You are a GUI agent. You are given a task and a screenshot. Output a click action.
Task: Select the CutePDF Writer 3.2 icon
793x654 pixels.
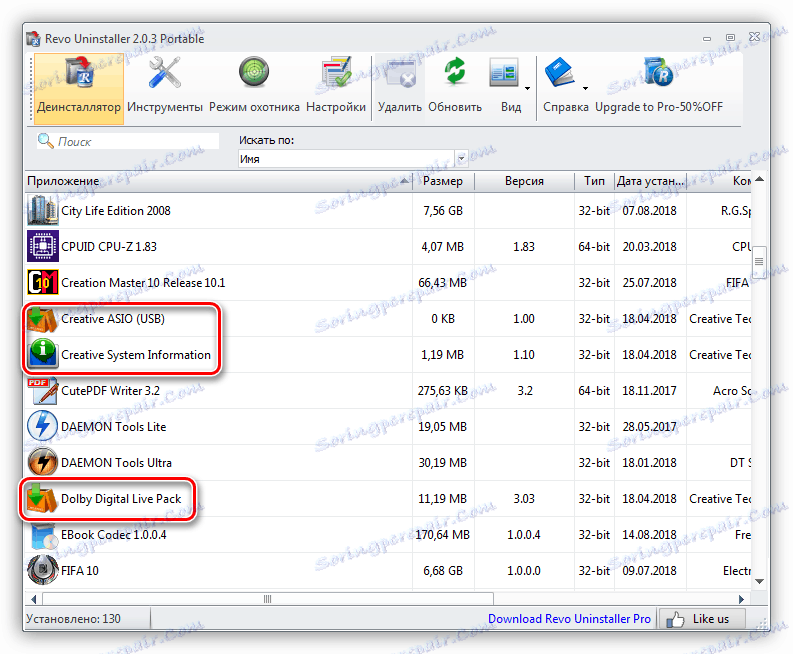pyautogui.click(x=42, y=390)
